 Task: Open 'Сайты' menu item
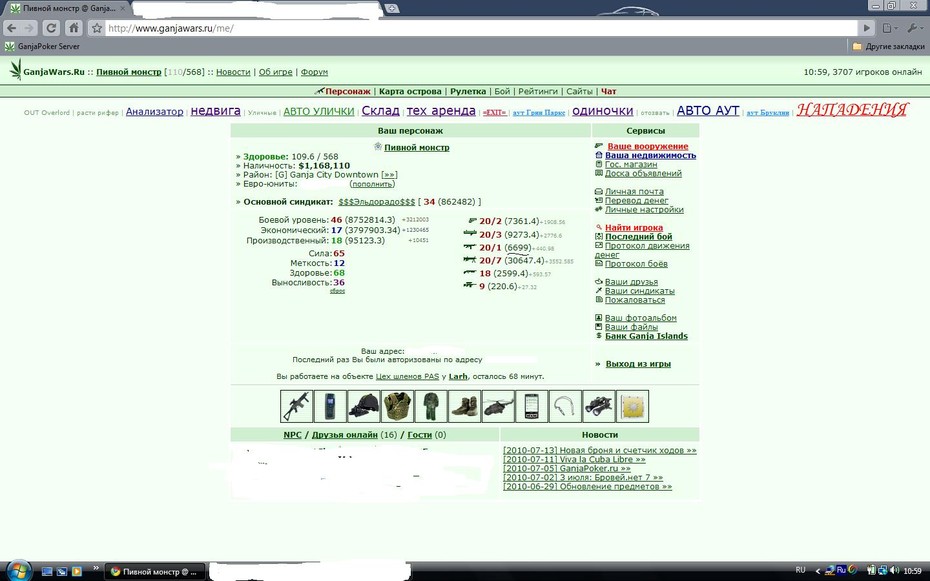[579, 91]
